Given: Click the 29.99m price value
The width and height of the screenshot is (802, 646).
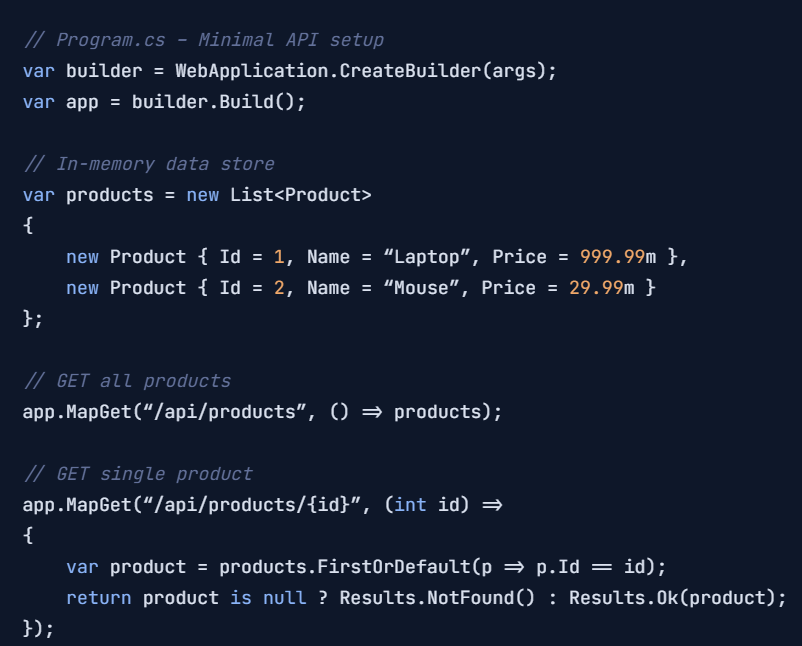Looking at the screenshot, I should (x=602, y=288).
